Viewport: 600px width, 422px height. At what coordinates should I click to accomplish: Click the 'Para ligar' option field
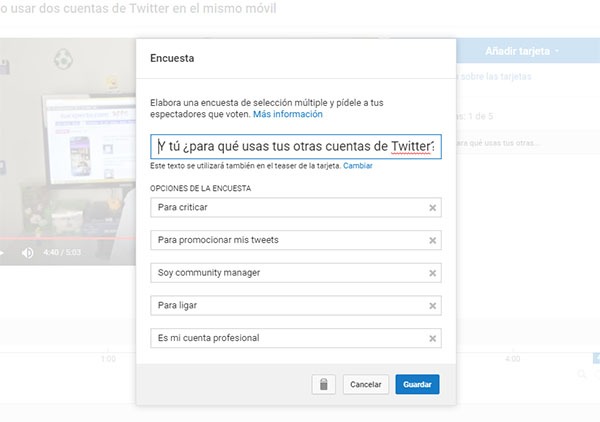[x=285, y=305]
